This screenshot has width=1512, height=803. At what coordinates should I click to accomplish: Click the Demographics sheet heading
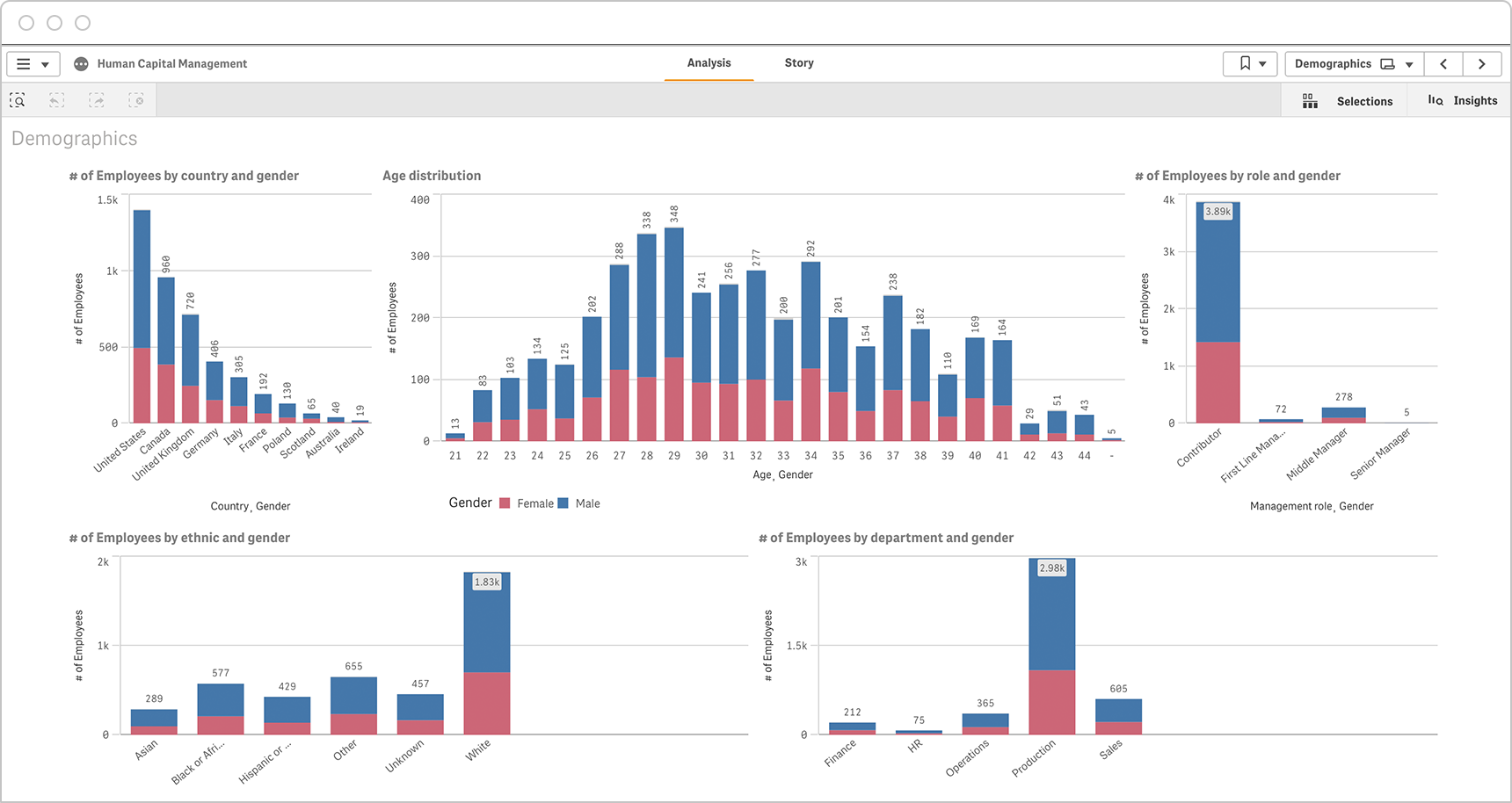[x=75, y=139]
